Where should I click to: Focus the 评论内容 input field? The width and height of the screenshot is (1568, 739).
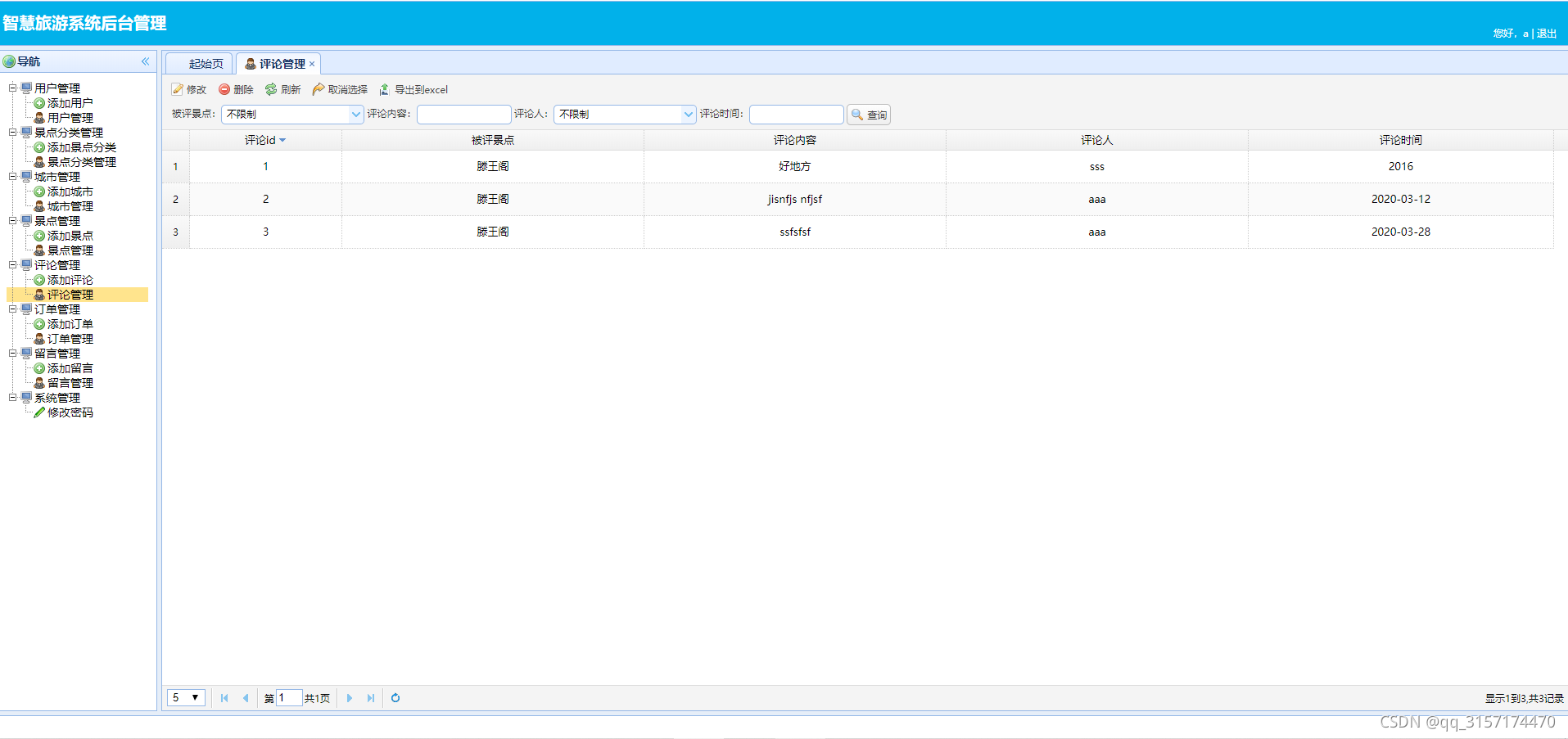pos(463,115)
